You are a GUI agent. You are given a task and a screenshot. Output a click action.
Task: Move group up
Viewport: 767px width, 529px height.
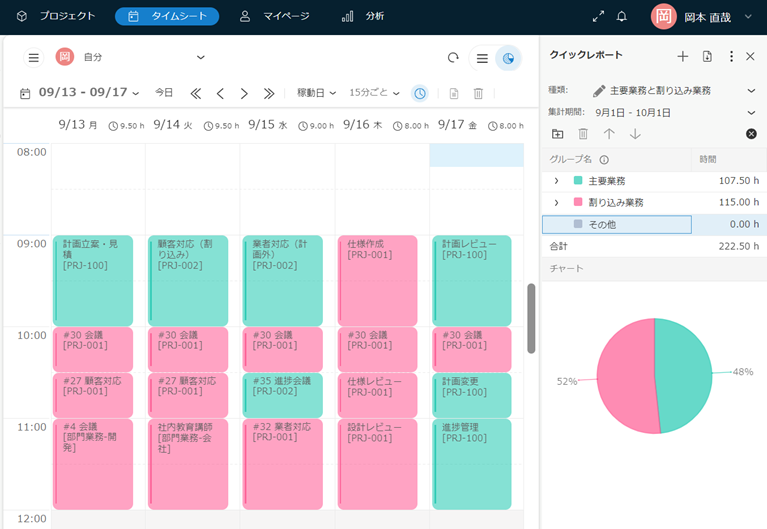(x=609, y=134)
